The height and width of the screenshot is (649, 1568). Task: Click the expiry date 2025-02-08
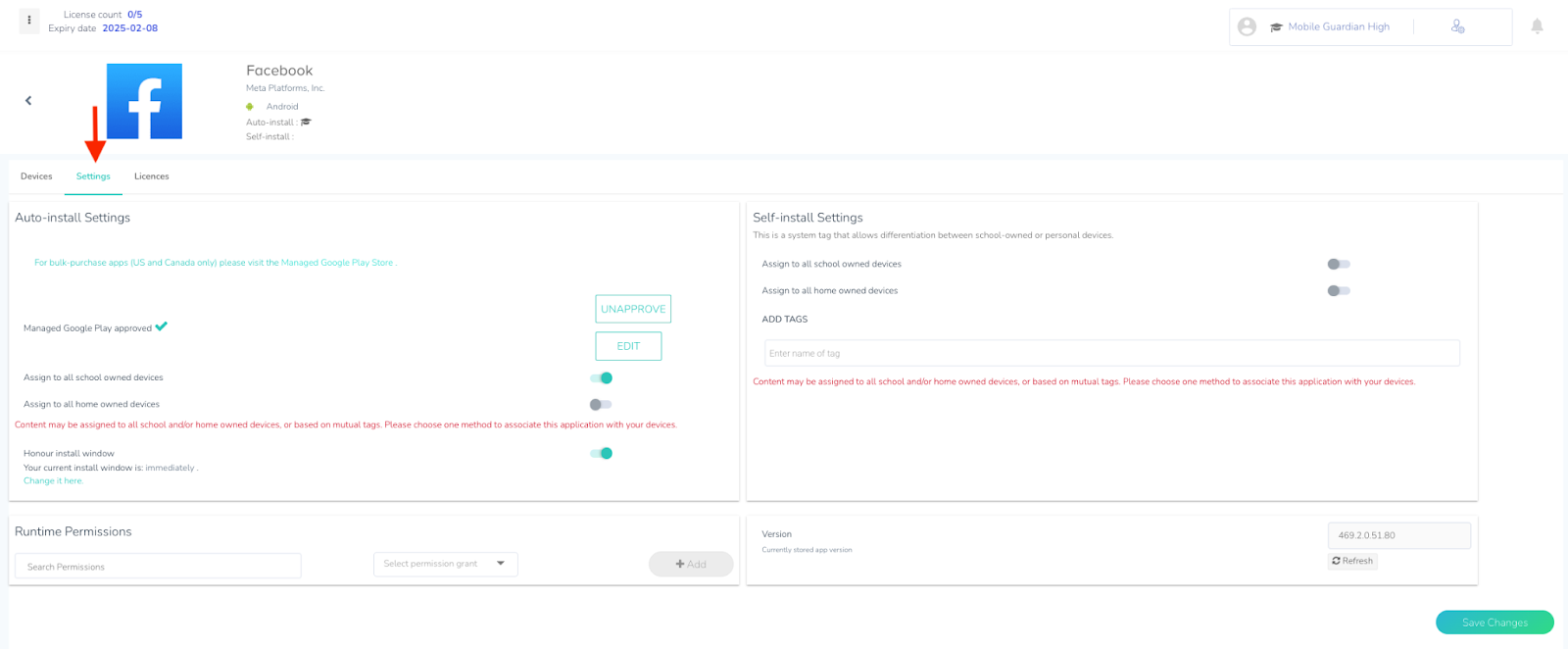[129, 28]
